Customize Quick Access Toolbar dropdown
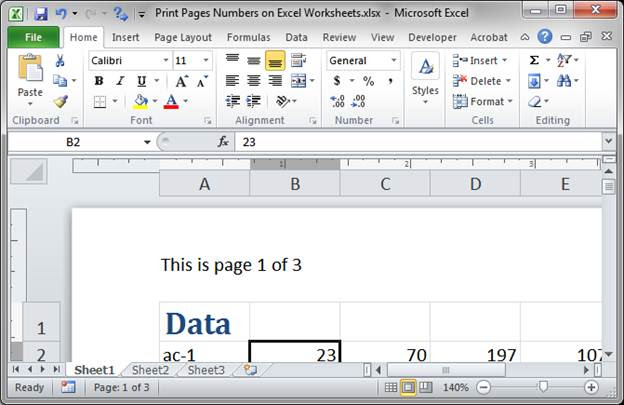The width and height of the screenshot is (624, 405). 141,15
